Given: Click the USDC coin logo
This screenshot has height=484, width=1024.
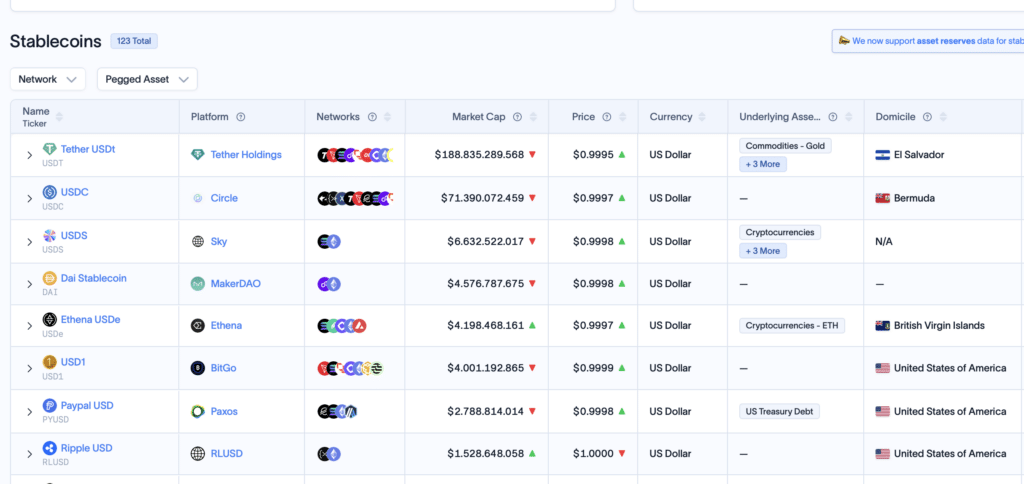Looking at the screenshot, I should [50, 193].
